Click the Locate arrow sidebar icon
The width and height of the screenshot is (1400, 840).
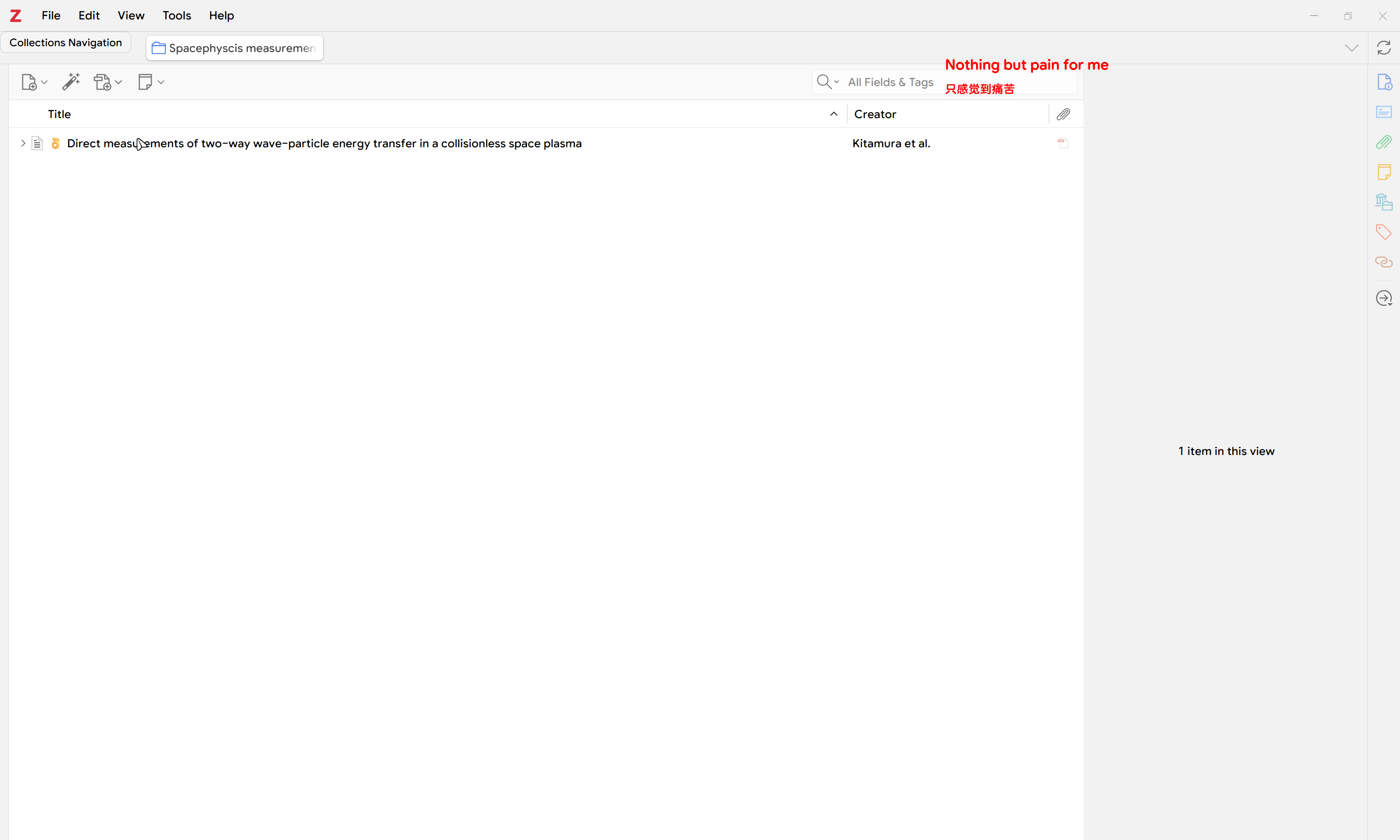(x=1383, y=298)
